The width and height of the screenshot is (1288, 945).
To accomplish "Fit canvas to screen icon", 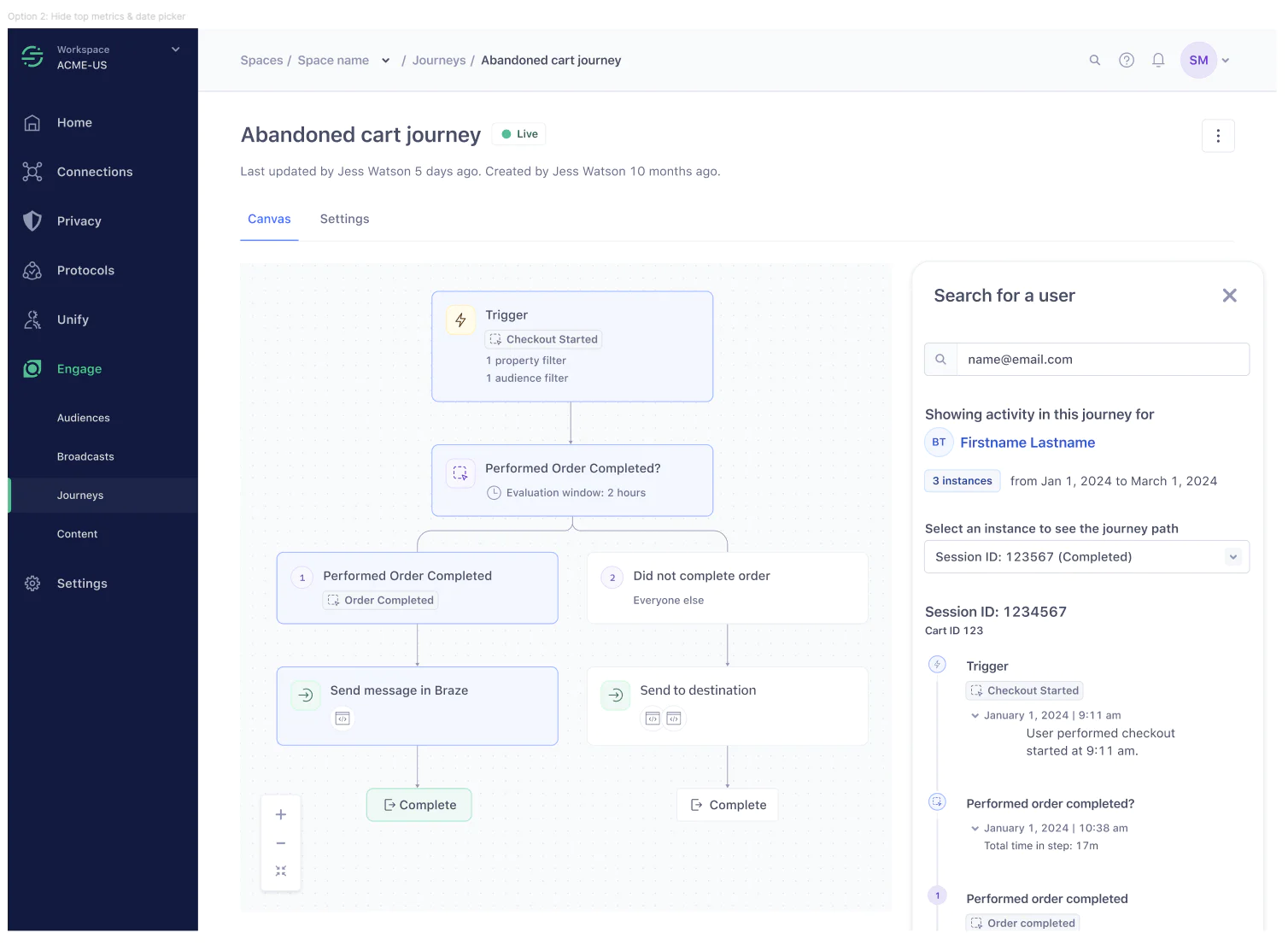I will click(x=281, y=872).
